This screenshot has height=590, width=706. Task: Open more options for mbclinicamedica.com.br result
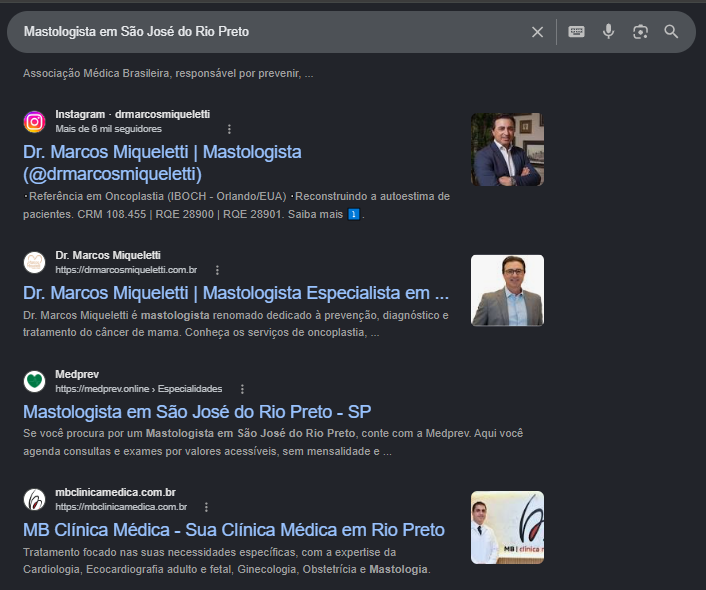(206, 507)
